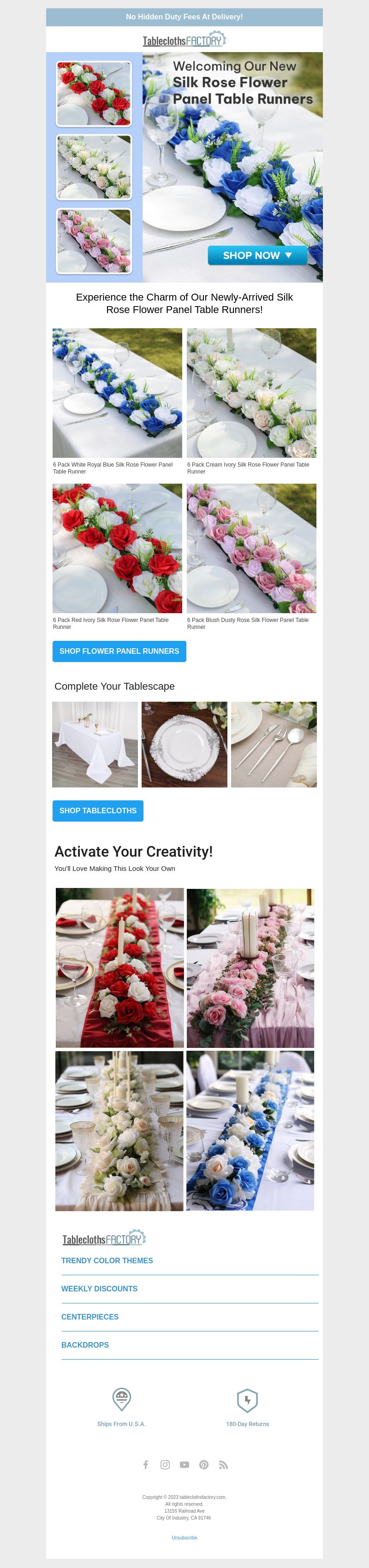The width and height of the screenshot is (369, 1568).
Task: Click SHOP FLOWER PANEL RUNNERS button
Action: 119,651
